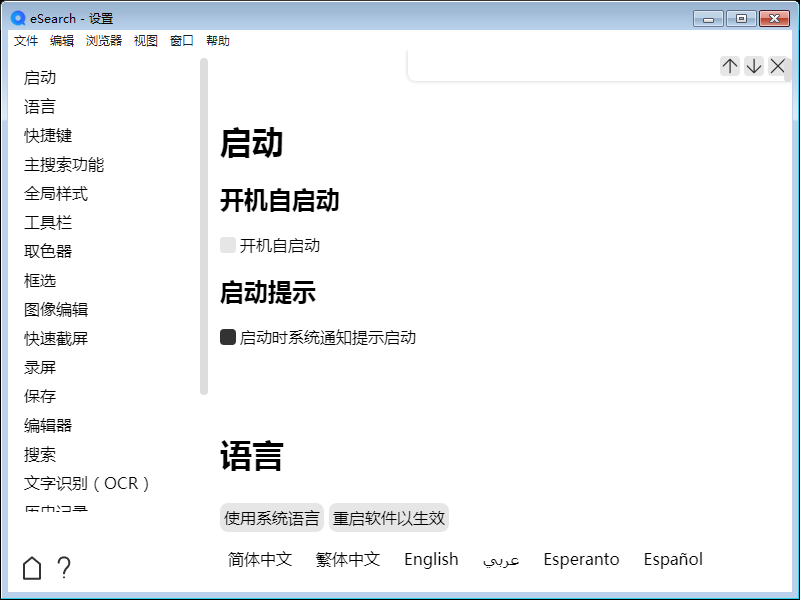Viewport: 800px width, 600px height.
Task: Select 繁体中文 as the language
Action: tap(348, 559)
